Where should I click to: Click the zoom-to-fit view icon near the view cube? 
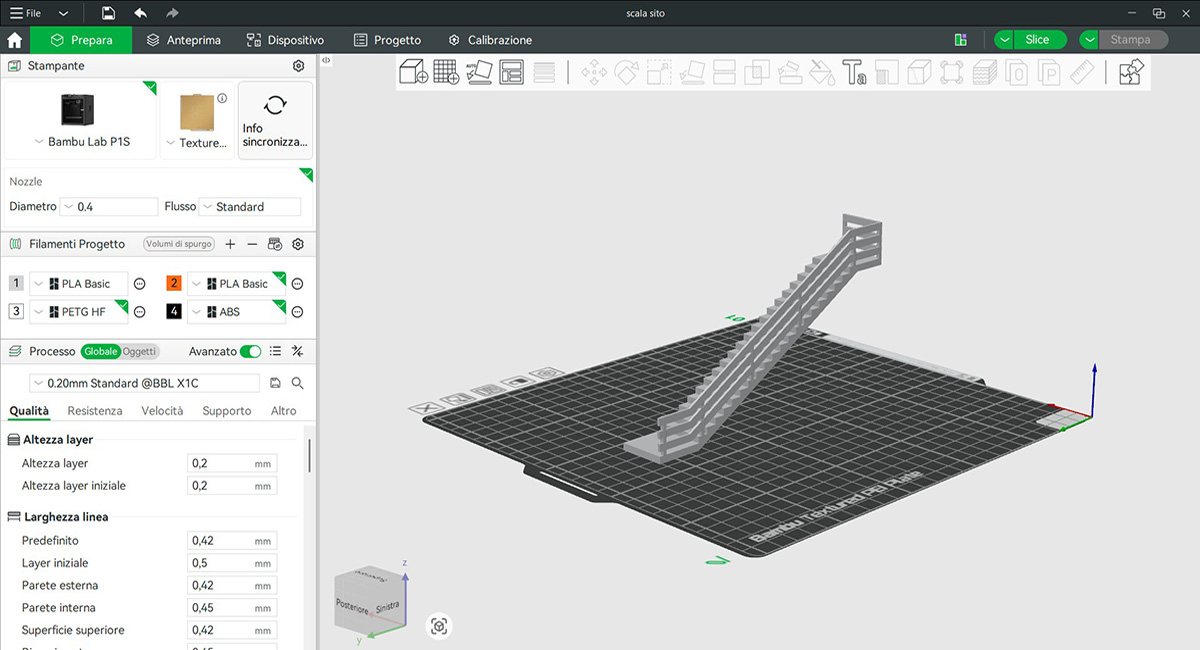(x=439, y=627)
